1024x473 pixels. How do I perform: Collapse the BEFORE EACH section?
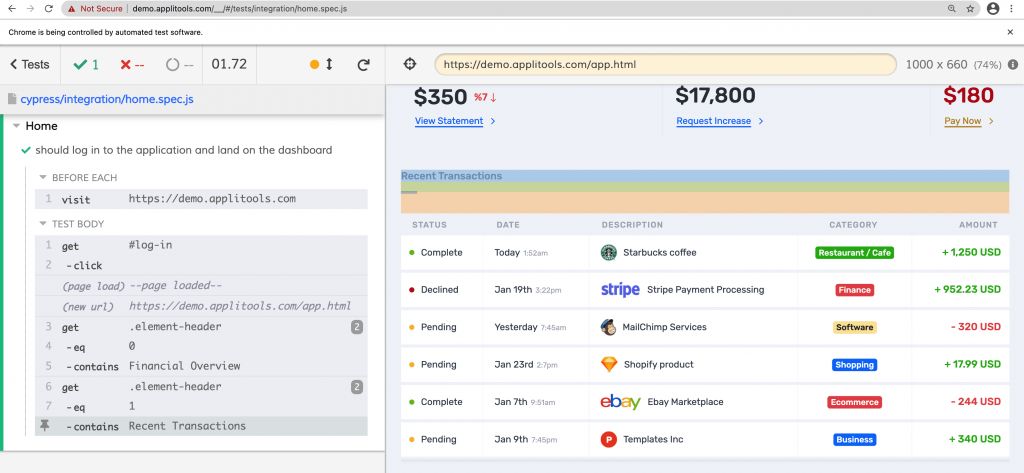point(43,178)
